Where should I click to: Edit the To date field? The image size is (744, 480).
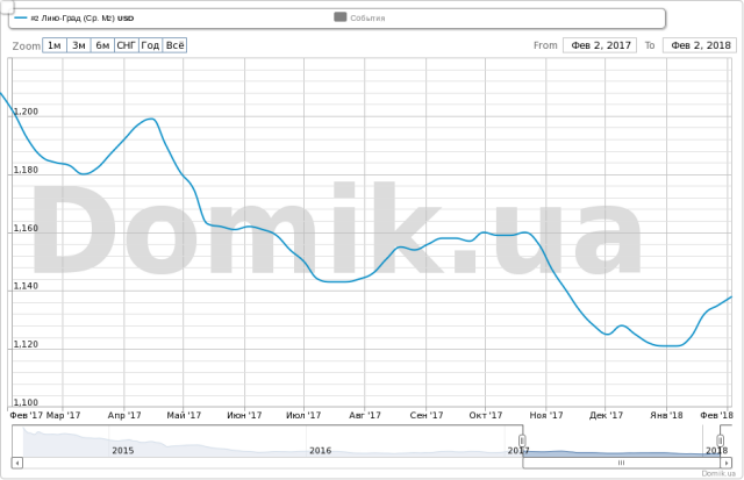pos(700,46)
